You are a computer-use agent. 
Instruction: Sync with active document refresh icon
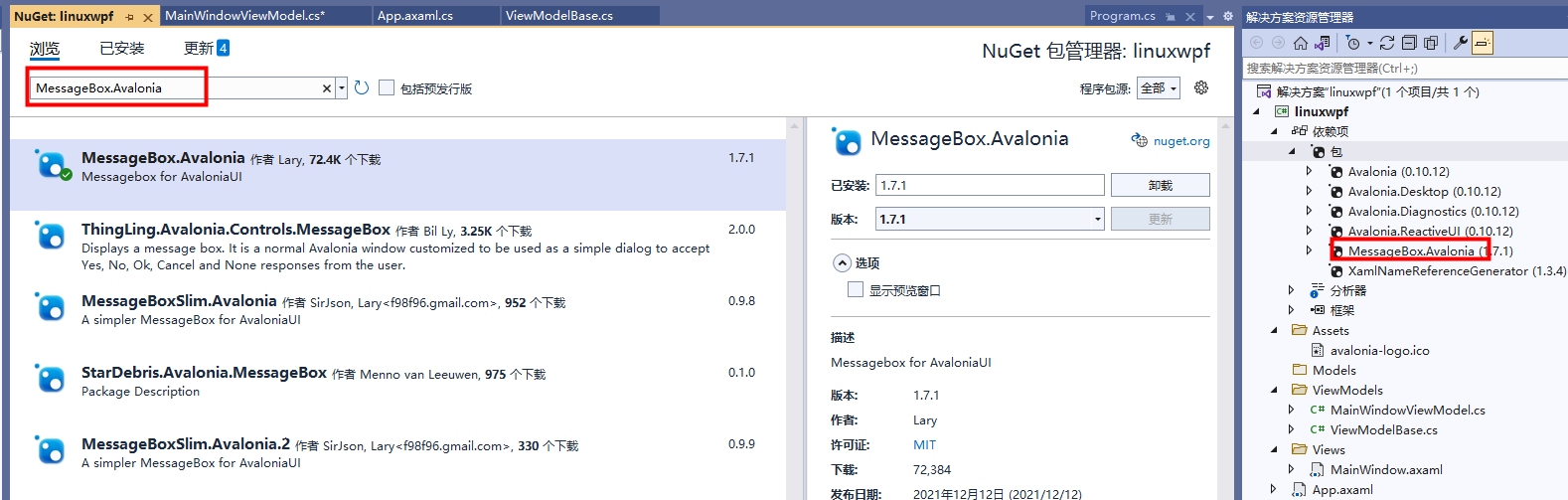tap(1387, 43)
